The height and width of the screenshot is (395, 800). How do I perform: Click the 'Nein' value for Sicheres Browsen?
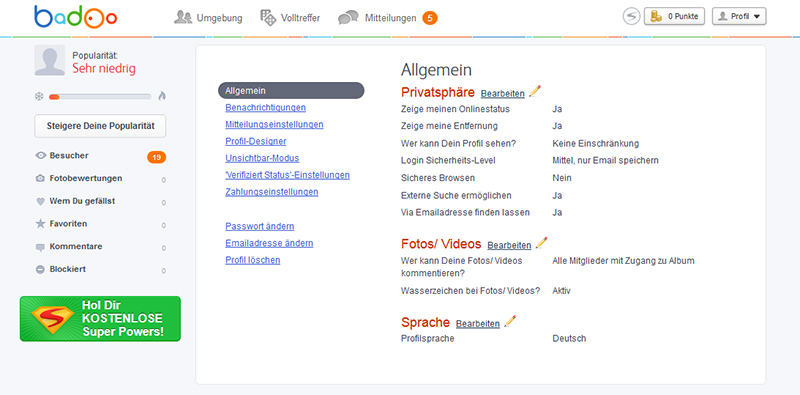(562, 178)
